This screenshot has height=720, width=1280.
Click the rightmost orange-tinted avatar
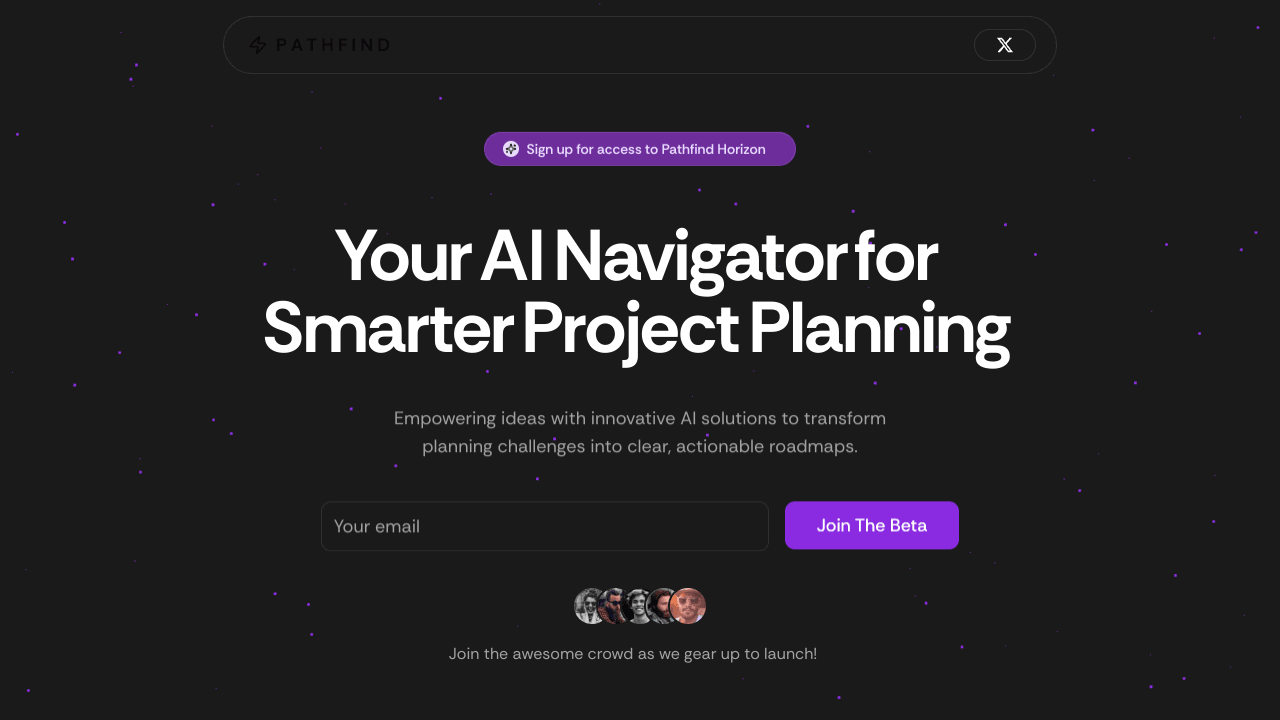point(689,606)
